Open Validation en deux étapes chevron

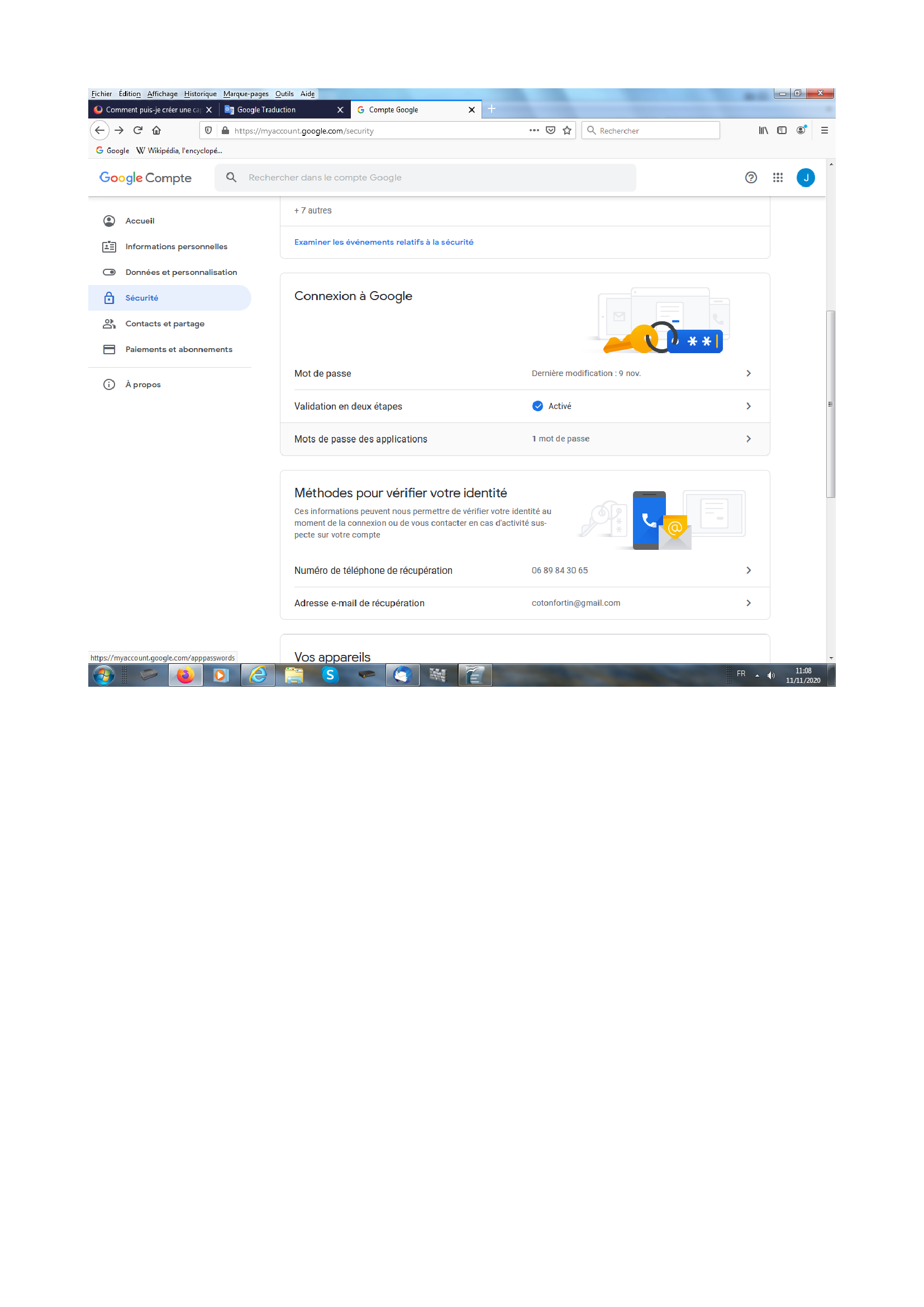749,406
